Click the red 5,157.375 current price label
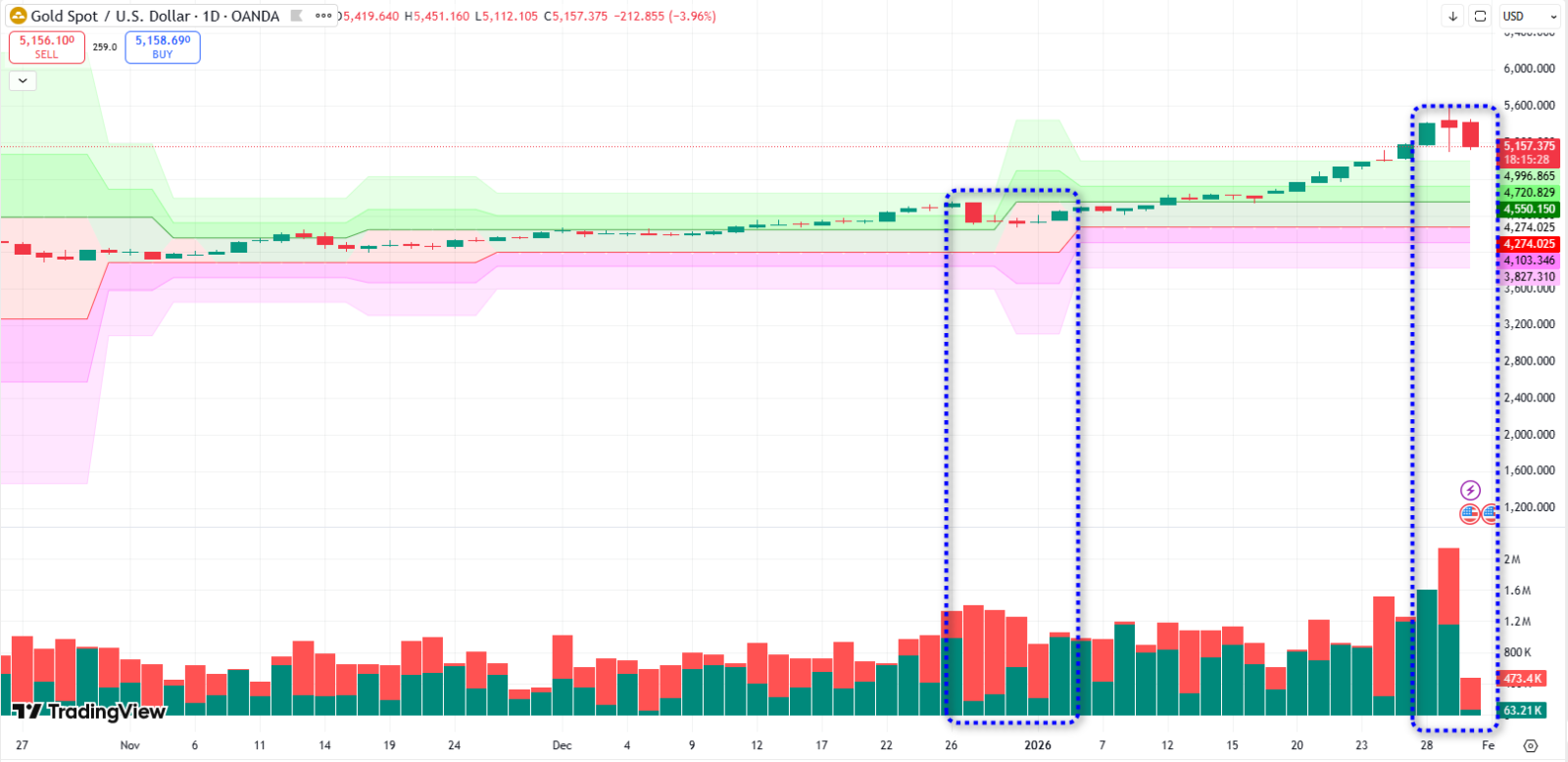 (1529, 146)
